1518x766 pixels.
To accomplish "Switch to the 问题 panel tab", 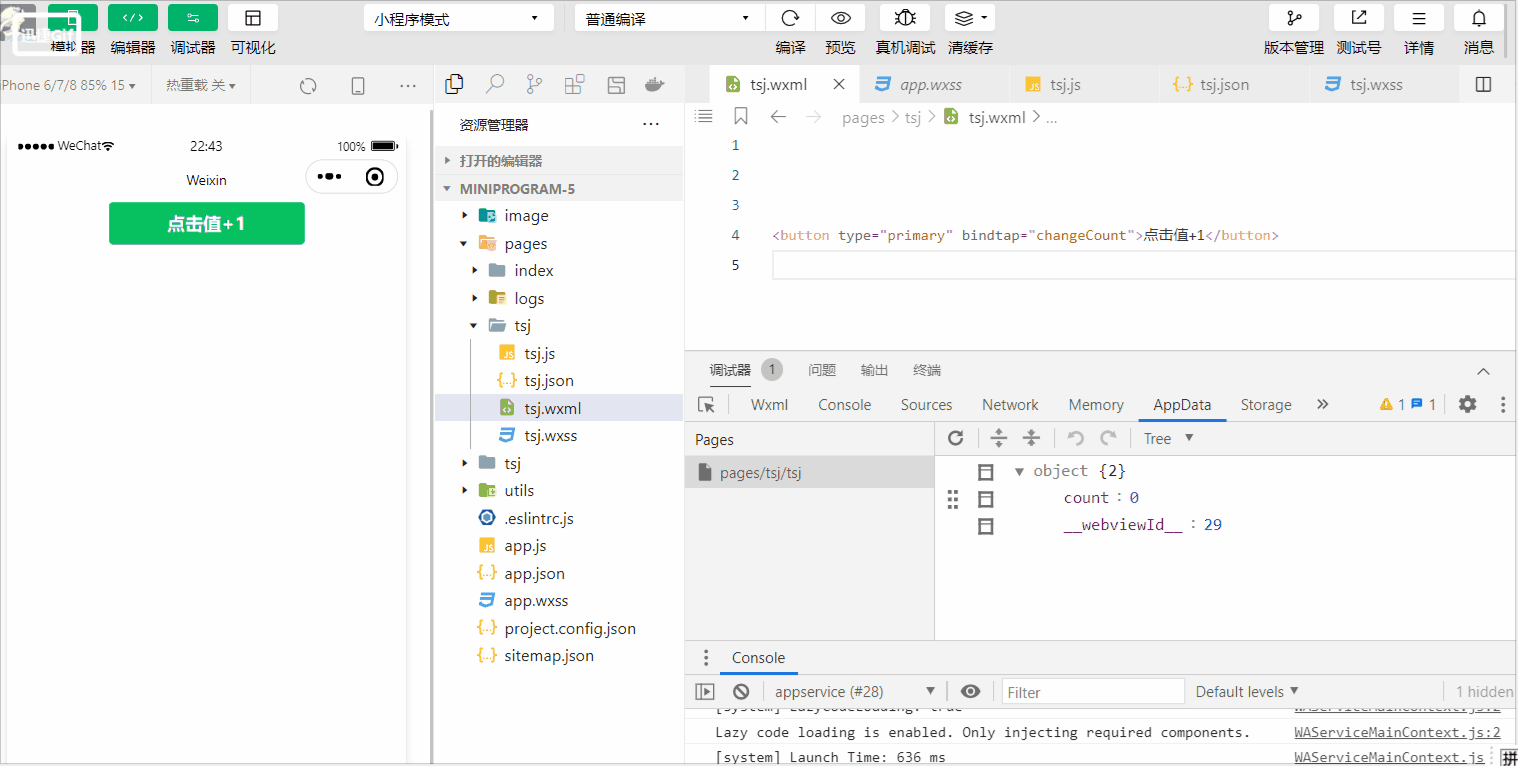I will pyautogui.click(x=822, y=370).
